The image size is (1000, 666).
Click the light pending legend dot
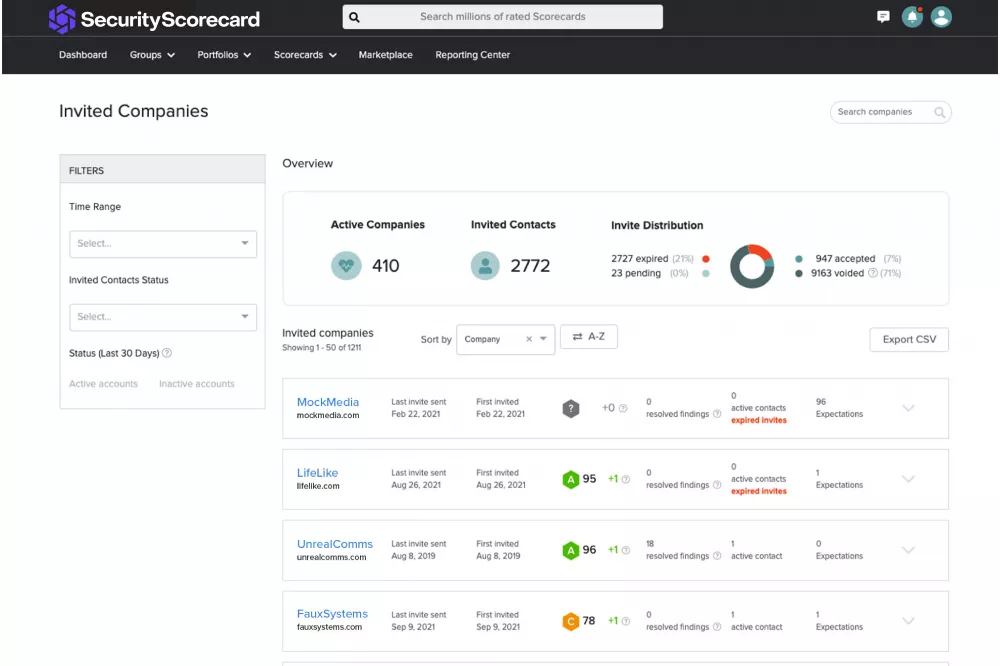pos(705,274)
